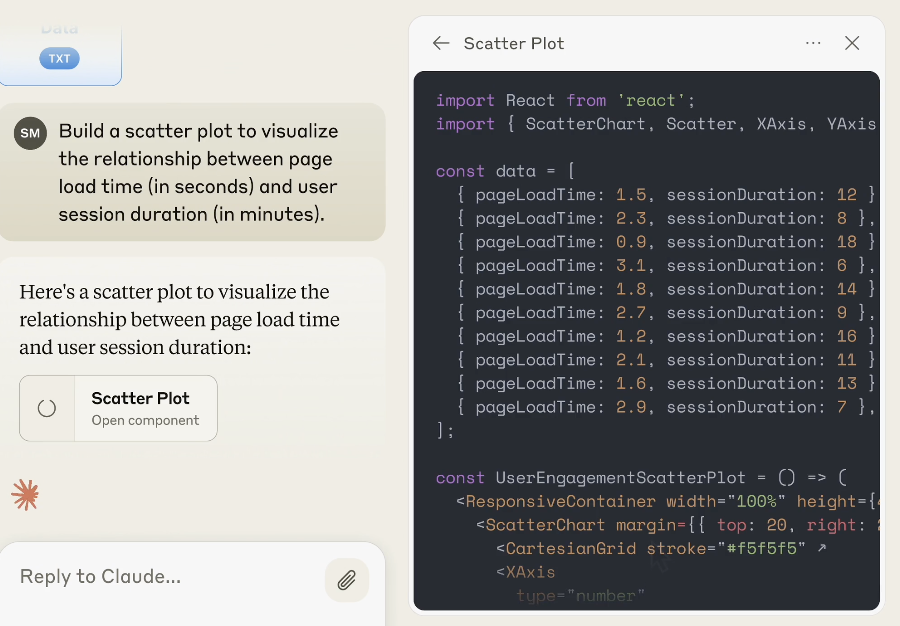Click the paperclip attach file icon
900x626 pixels.
click(346, 580)
